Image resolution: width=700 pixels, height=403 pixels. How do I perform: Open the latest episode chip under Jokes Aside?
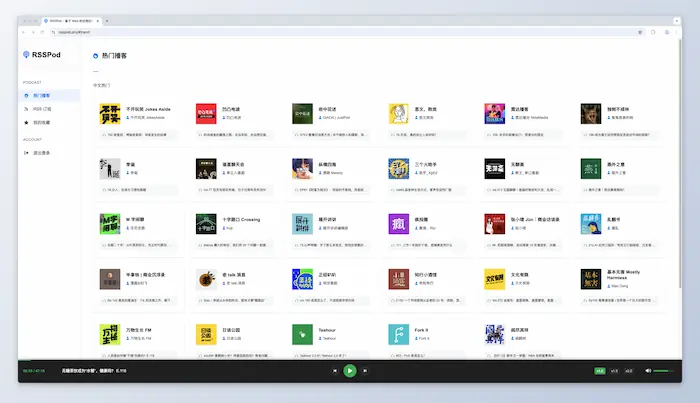138,134
